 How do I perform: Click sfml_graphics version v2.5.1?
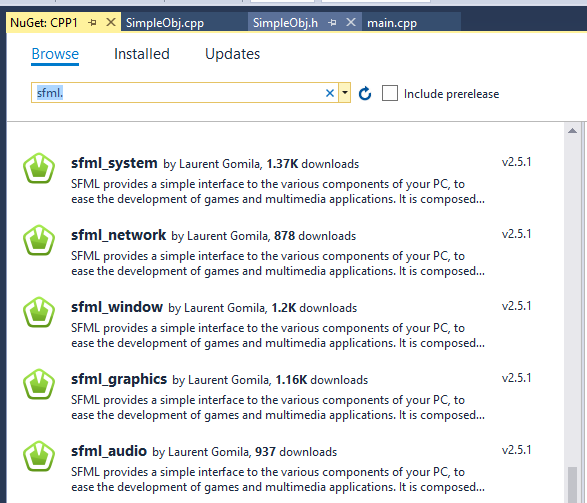click(516, 378)
